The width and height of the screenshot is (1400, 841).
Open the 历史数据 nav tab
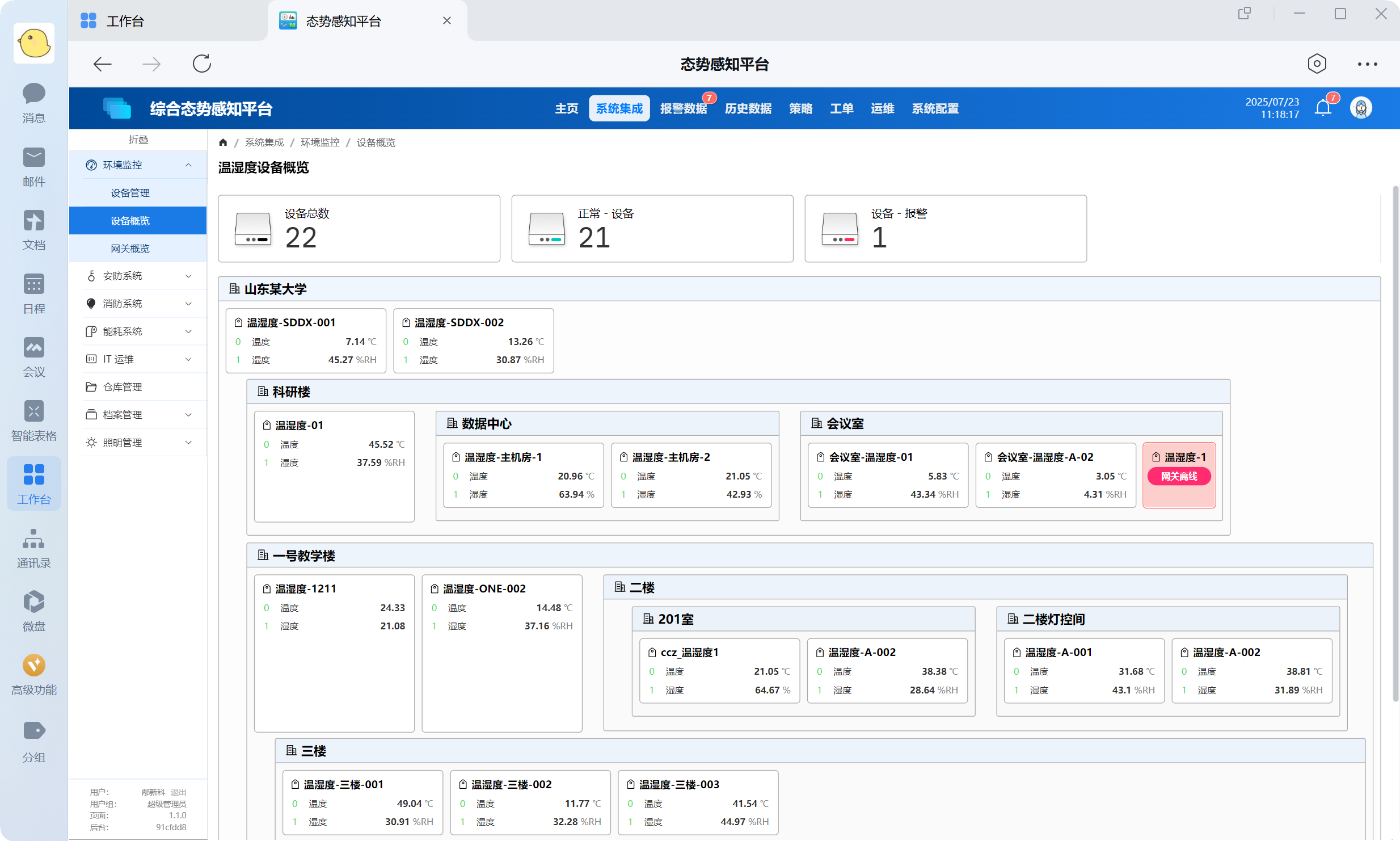coord(748,108)
